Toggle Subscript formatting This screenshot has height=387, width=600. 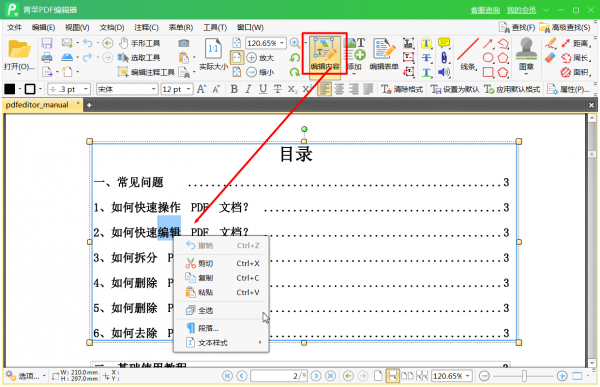[x=292, y=89]
